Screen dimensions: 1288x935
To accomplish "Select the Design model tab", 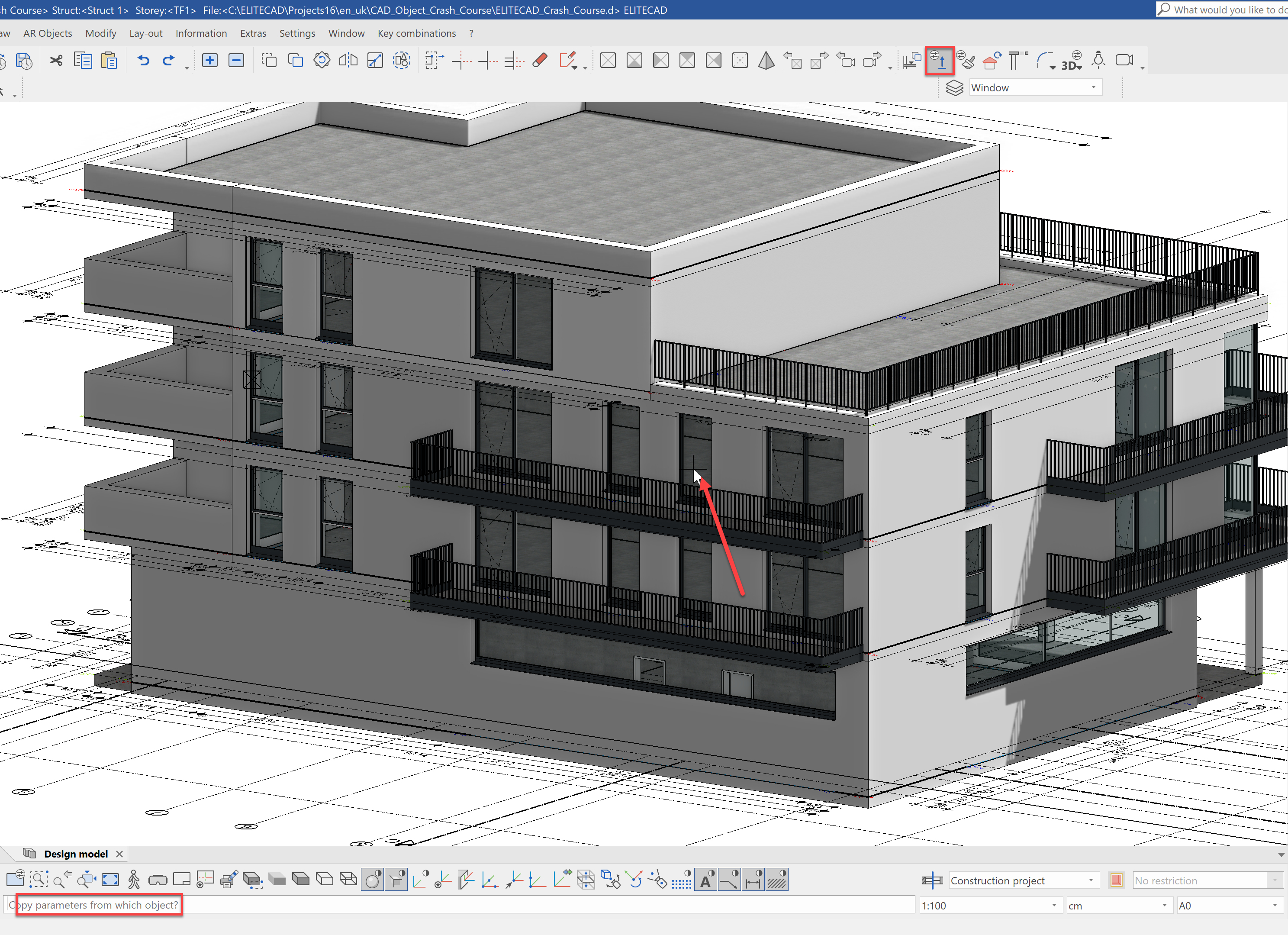I will point(76,854).
